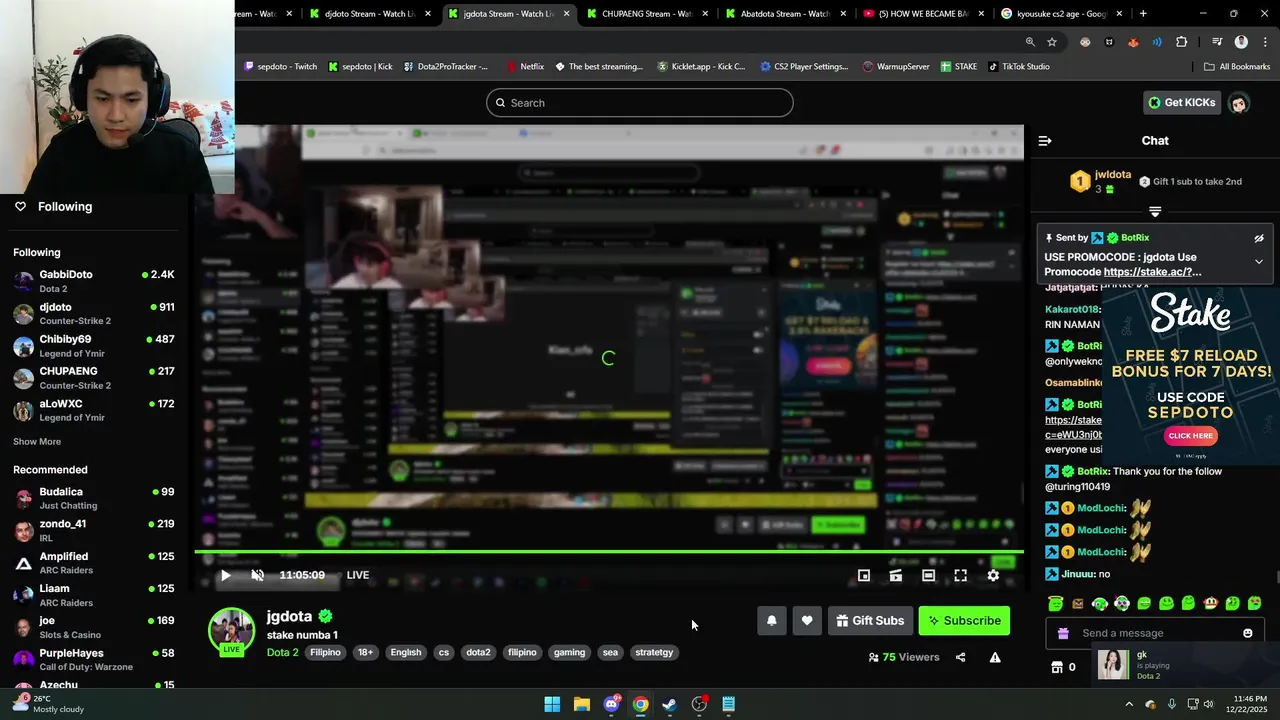The height and width of the screenshot is (720, 1280).
Task: Open the chat shop icon
Action: 1056,667
